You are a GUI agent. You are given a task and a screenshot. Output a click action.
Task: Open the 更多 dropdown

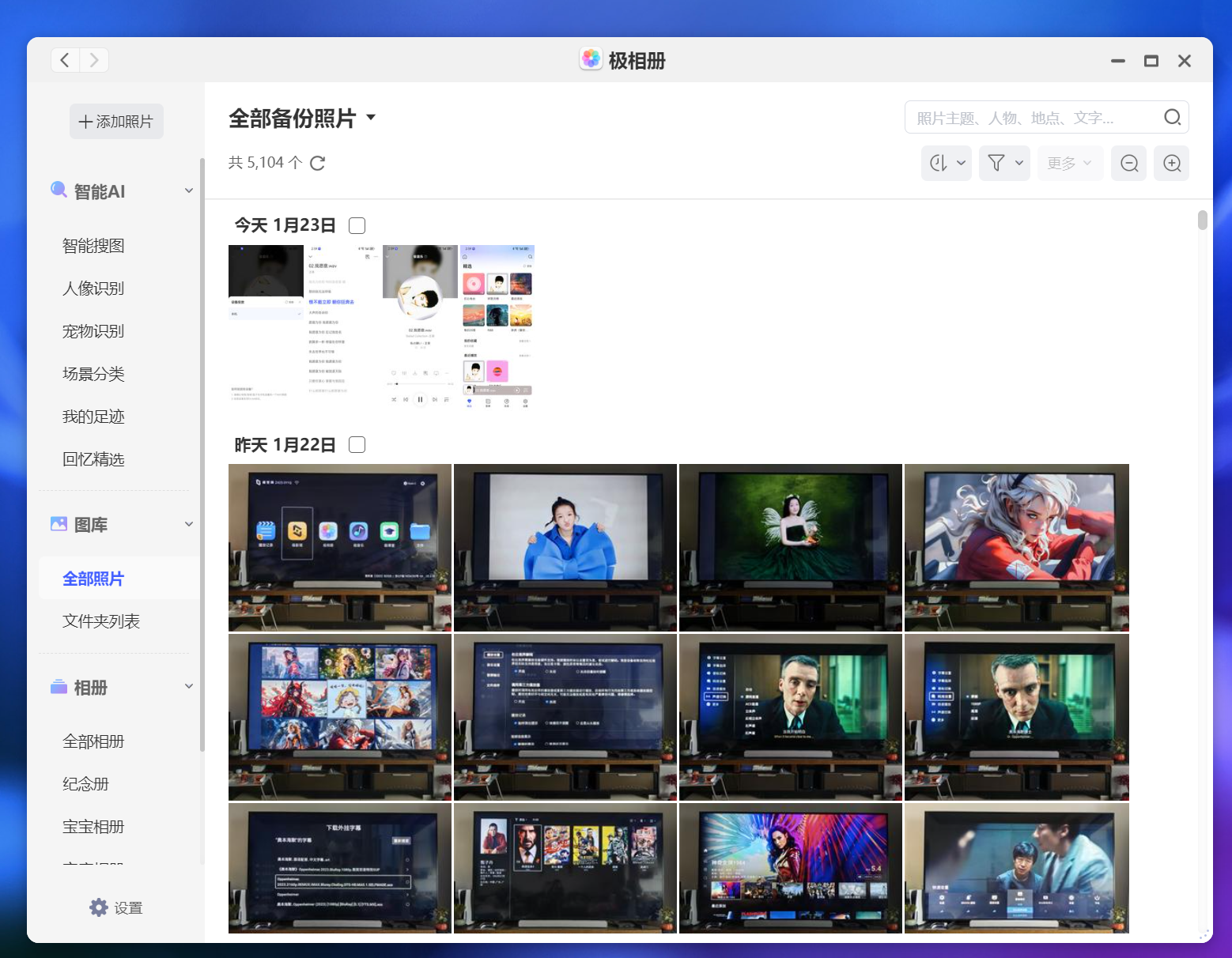click(1070, 163)
